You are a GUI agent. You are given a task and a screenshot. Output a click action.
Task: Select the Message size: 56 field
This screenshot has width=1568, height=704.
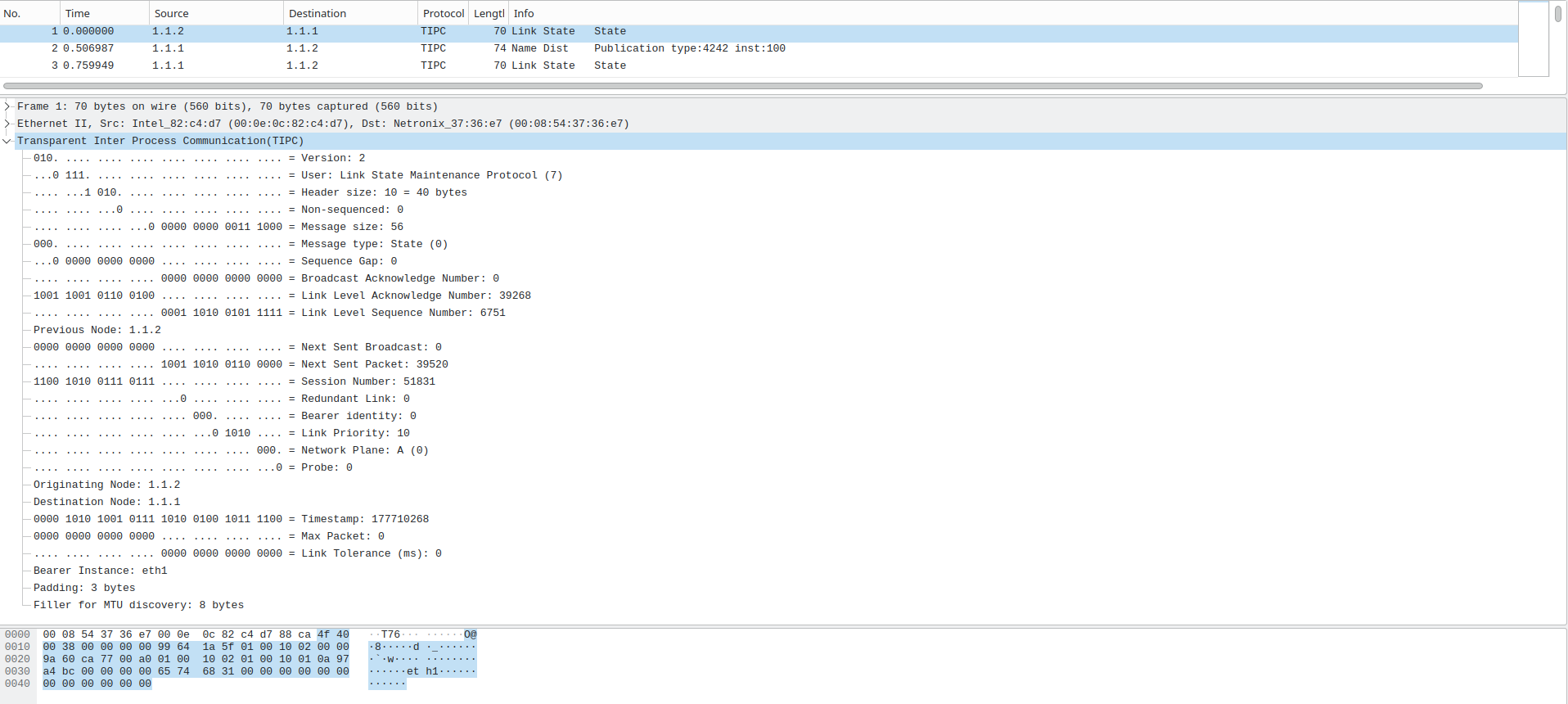click(x=219, y=227)
